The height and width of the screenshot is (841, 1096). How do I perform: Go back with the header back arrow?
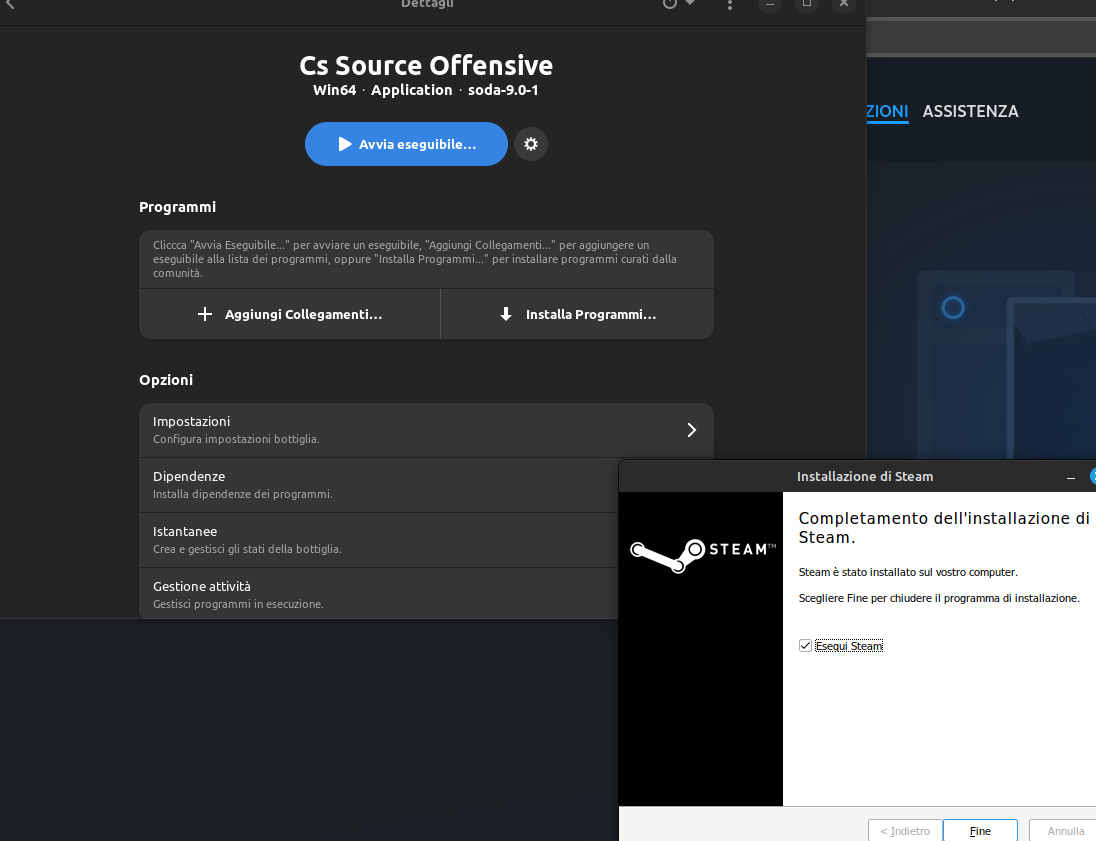(x=10, y=4)
